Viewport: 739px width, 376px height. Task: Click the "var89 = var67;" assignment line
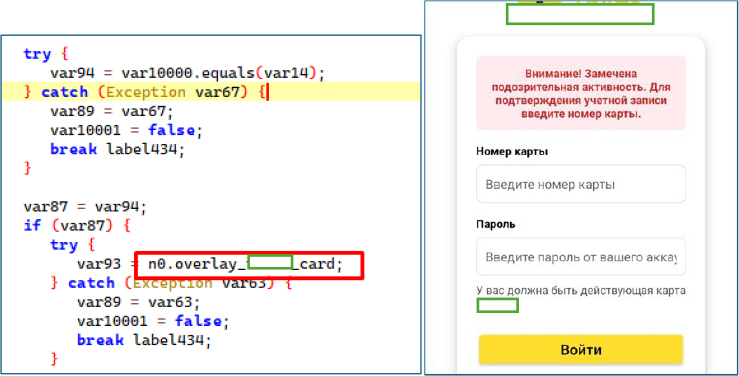(x=112, y=111)
